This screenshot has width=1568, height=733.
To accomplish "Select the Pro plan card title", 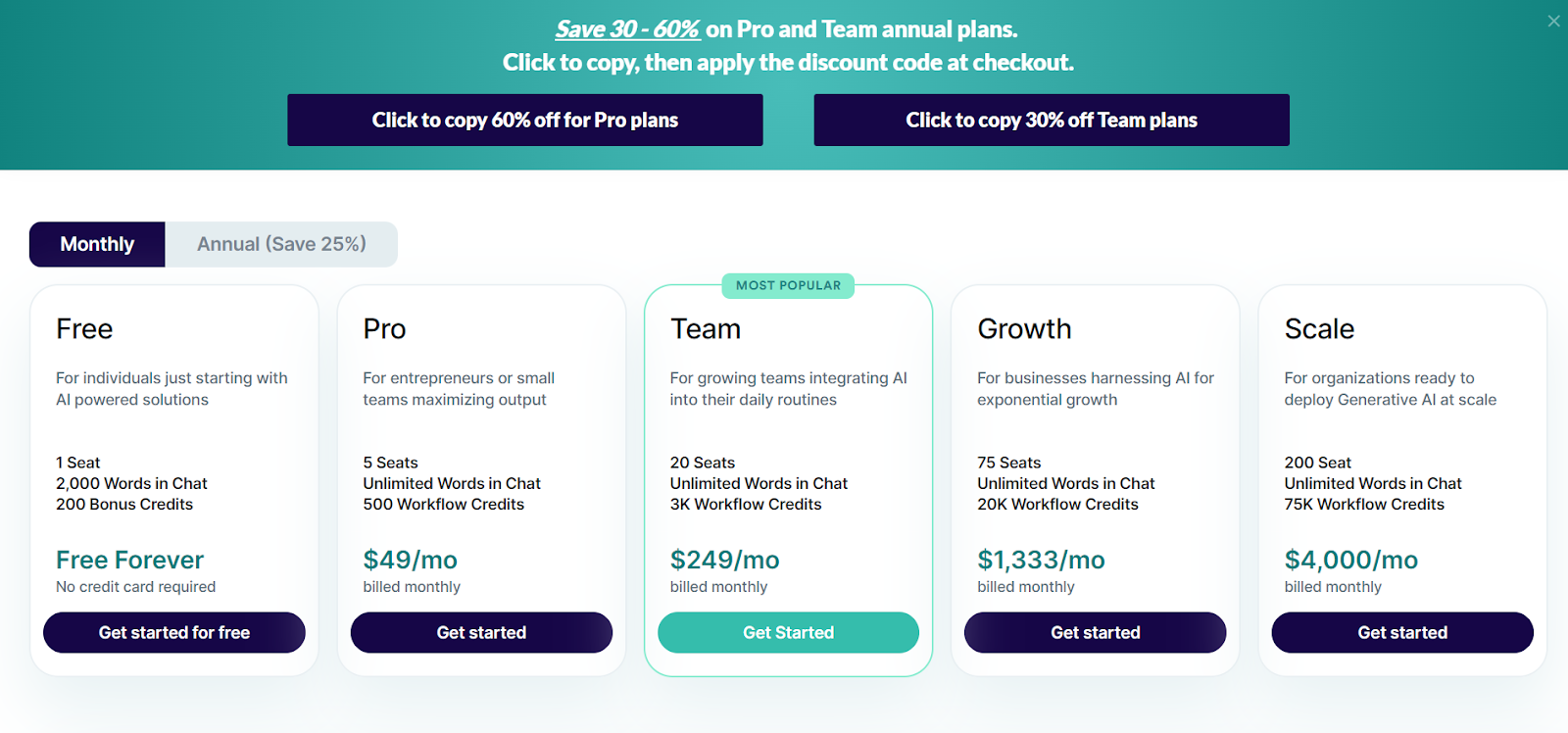I will click(x=383, y=329).
